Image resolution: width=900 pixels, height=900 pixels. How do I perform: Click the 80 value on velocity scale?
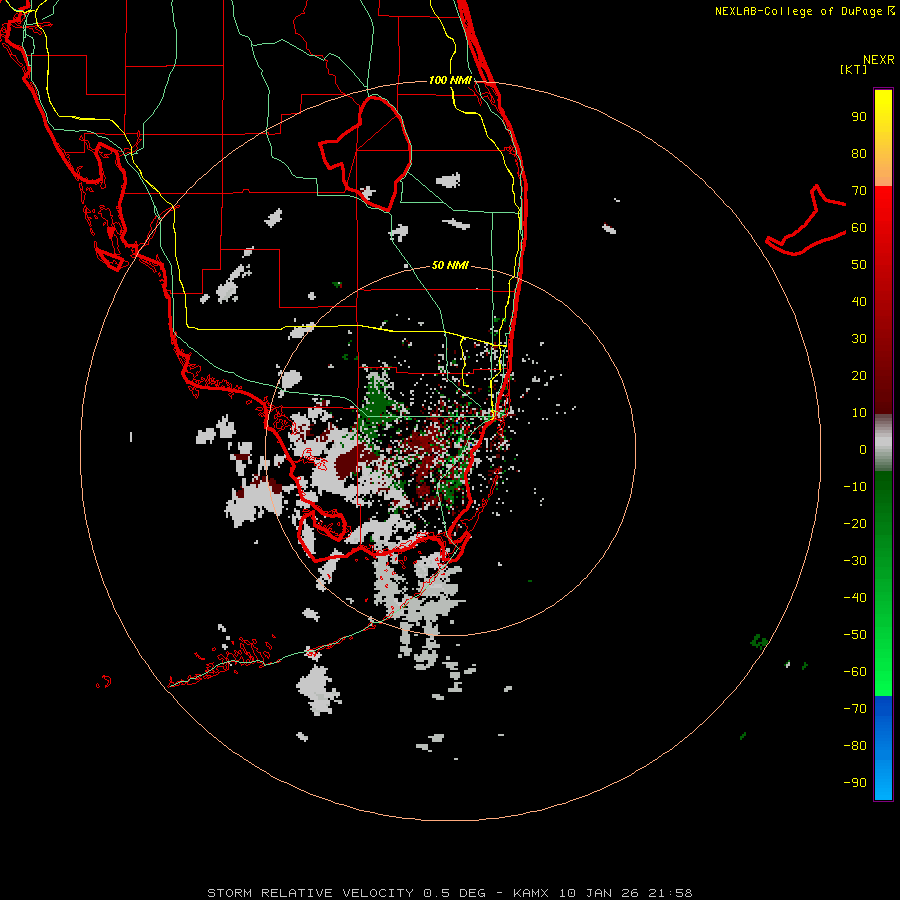[x=859, y=154]
